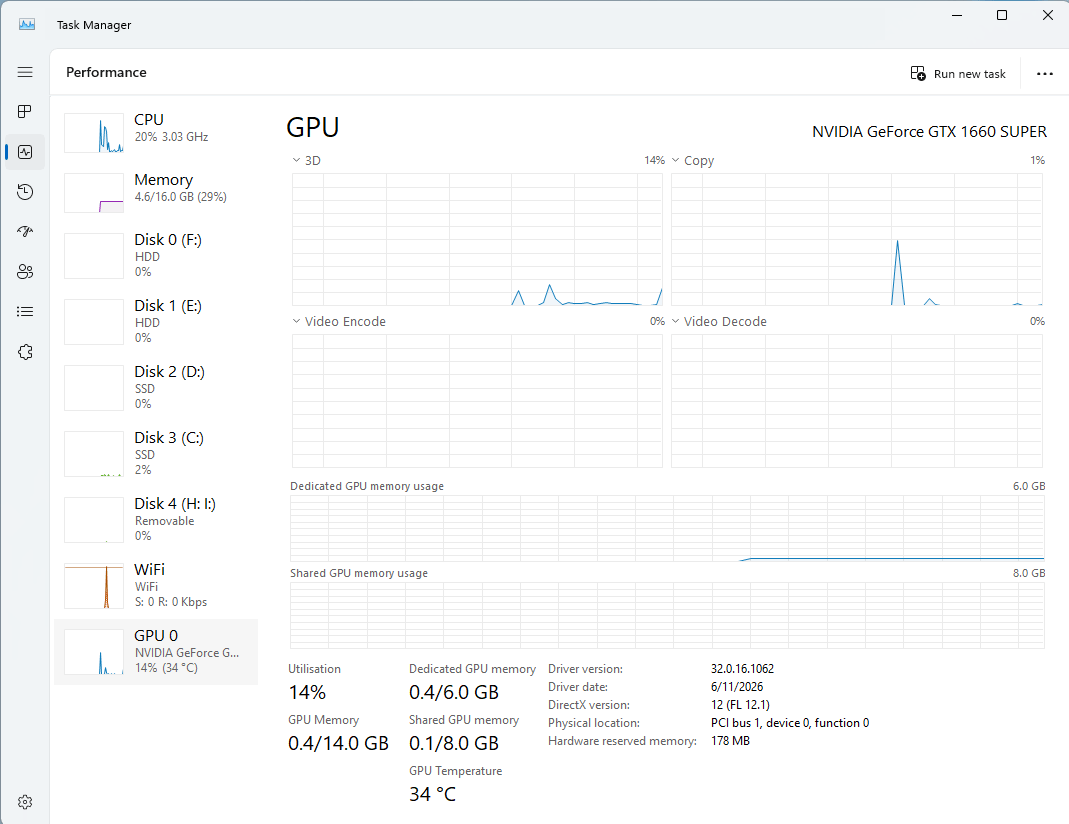Open the three-dot more options menu
Image resolution: width=1069 pixels, height=824 pixels.
[x=1044, y=74]
